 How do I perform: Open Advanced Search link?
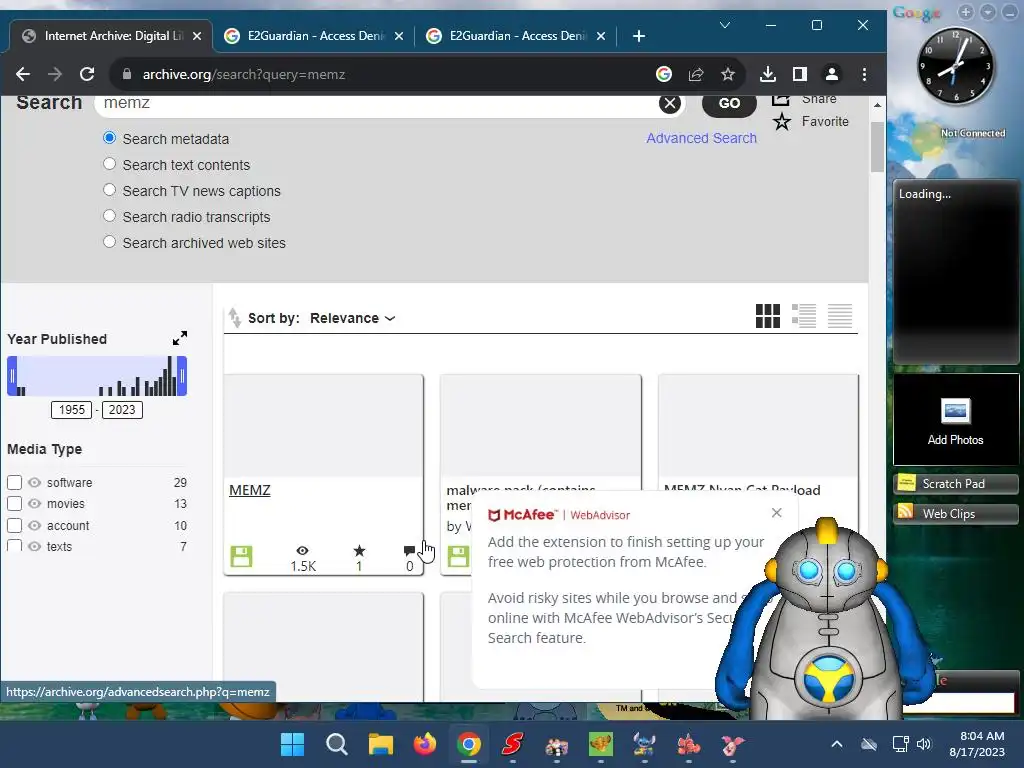click(x=701, y=138)
